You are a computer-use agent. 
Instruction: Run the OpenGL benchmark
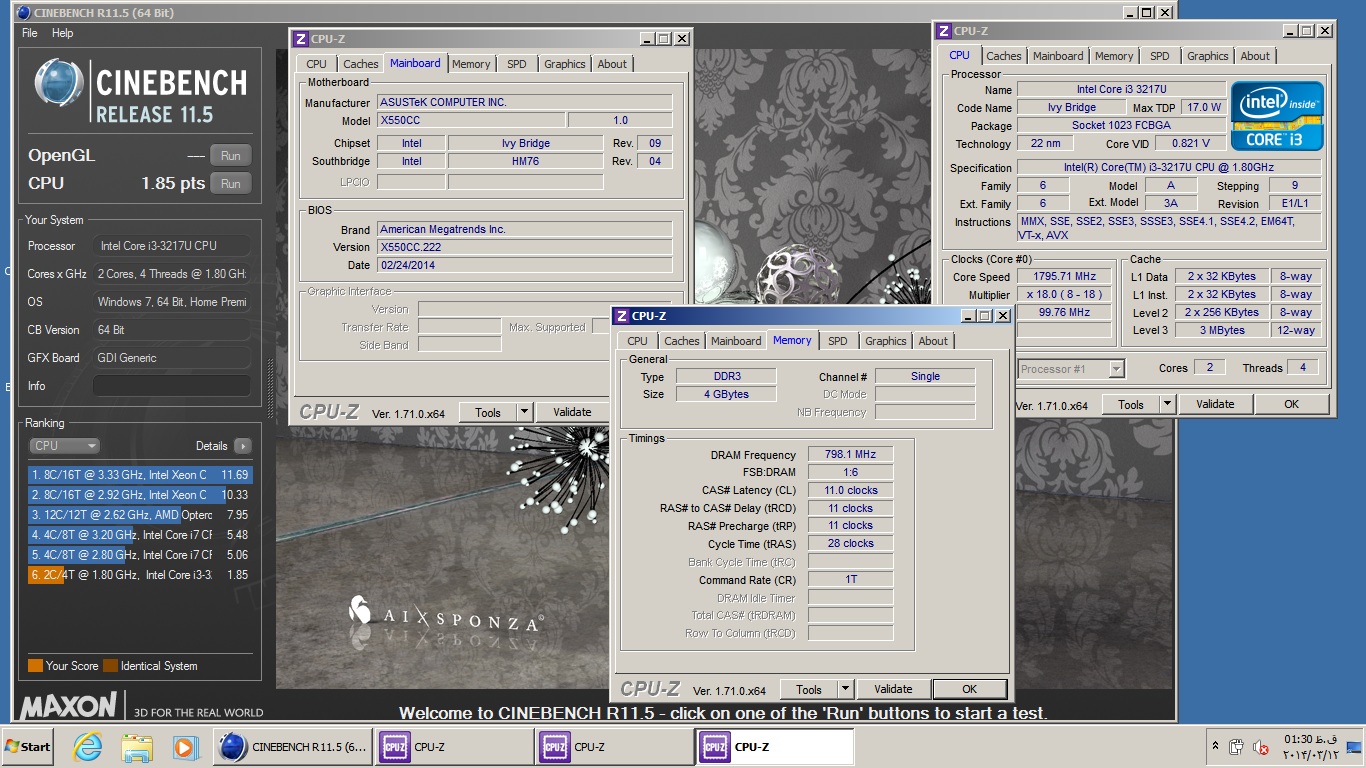[x=230, y=156]
